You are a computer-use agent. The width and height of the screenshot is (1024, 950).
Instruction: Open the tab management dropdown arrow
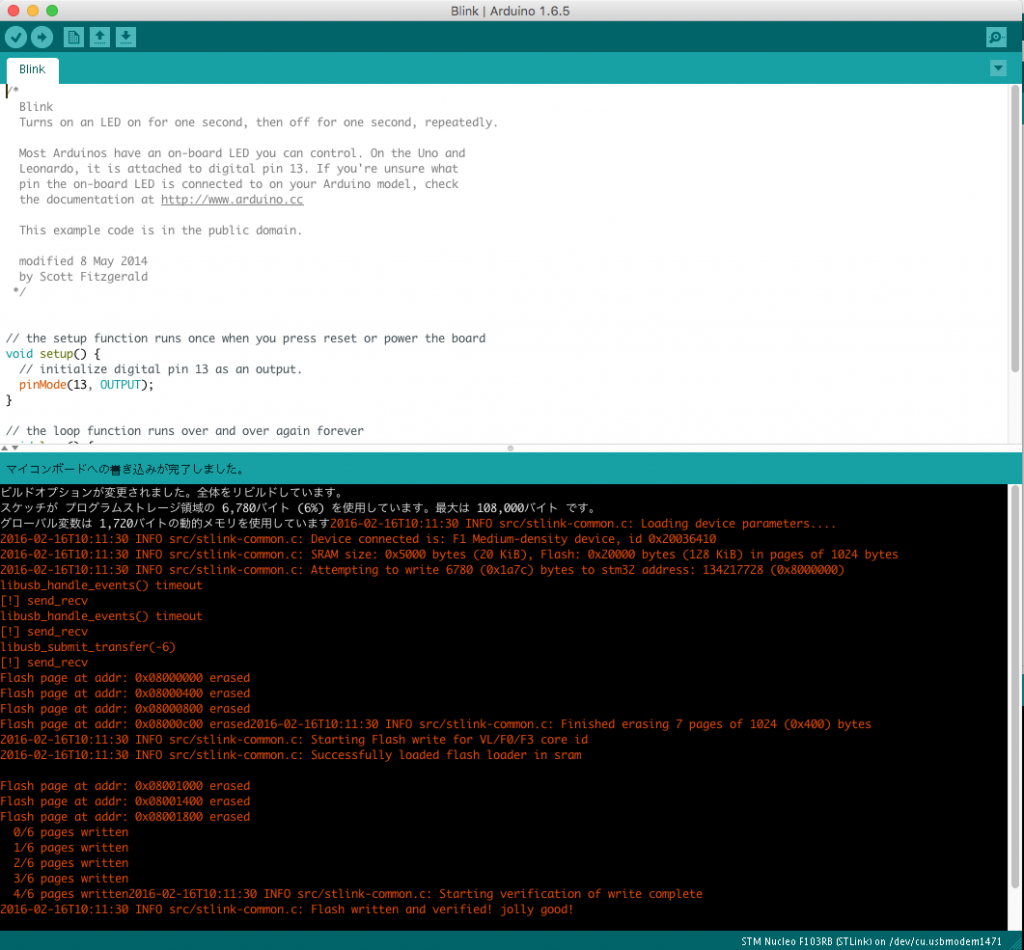click(998, 67)
